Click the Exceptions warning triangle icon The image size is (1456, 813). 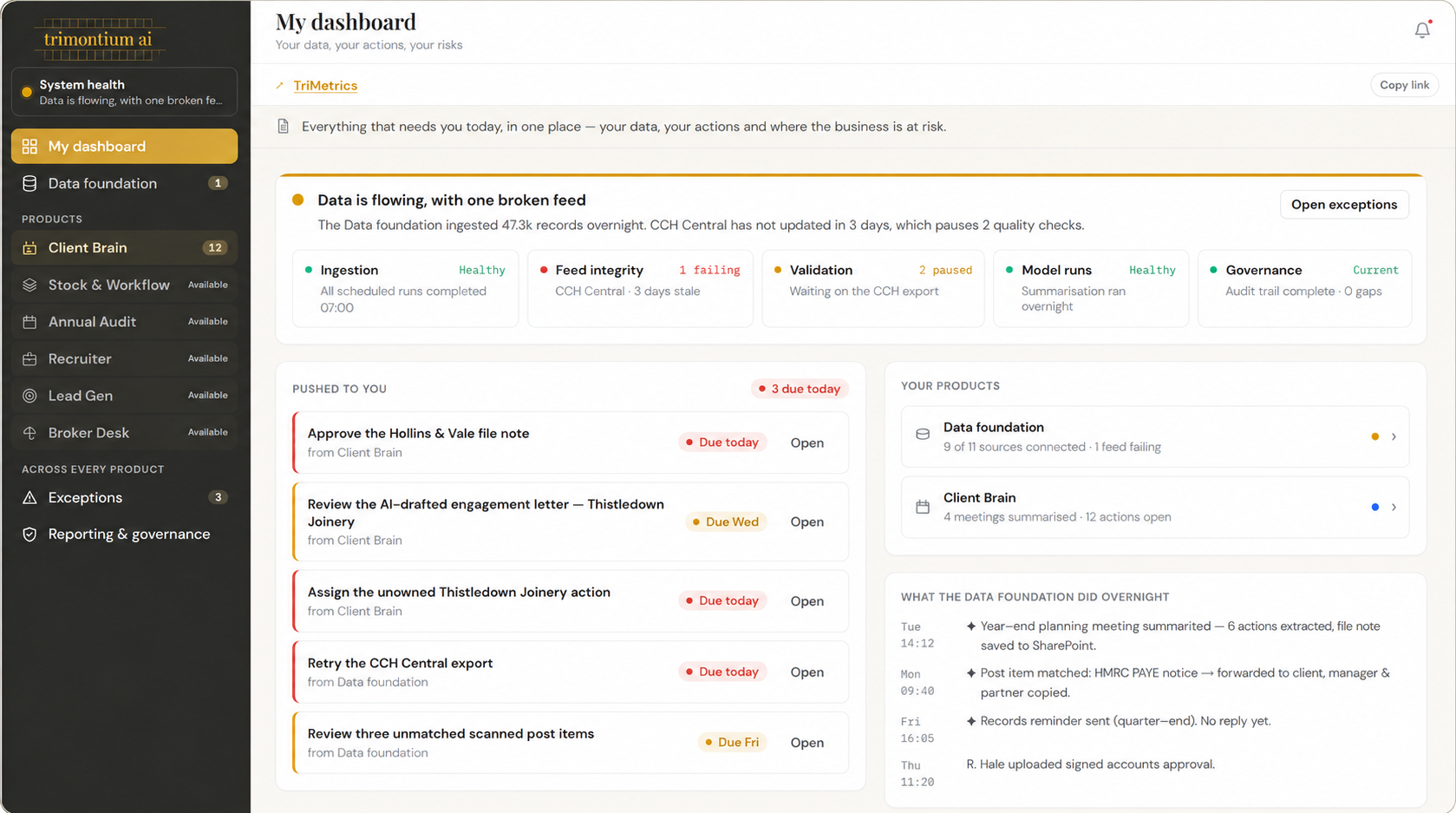tap(29, 497)
